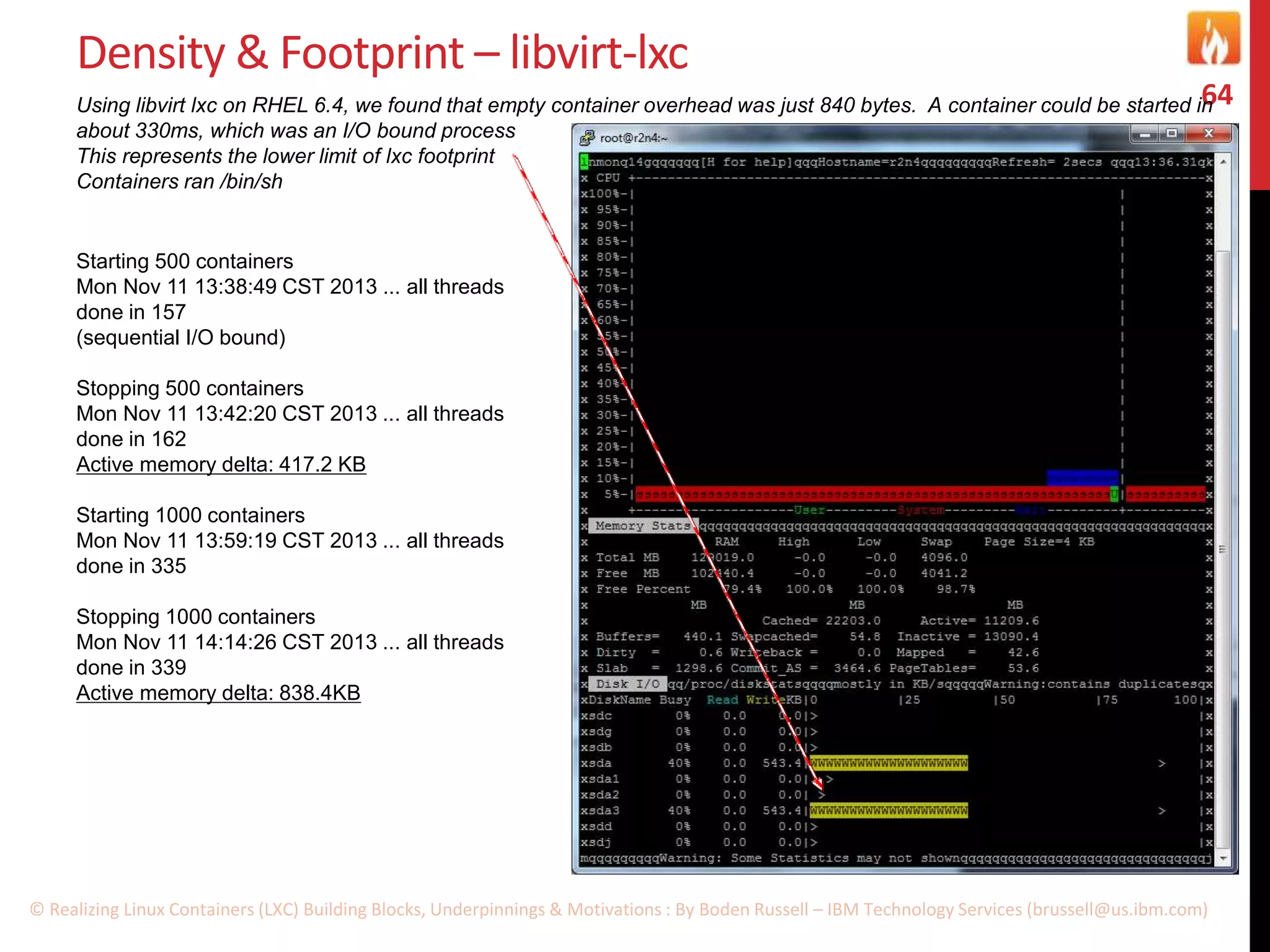This screenshot has height=952, width=1270.
Task: Click the 'root@r2n4:~' window title text
Action: 634,138
